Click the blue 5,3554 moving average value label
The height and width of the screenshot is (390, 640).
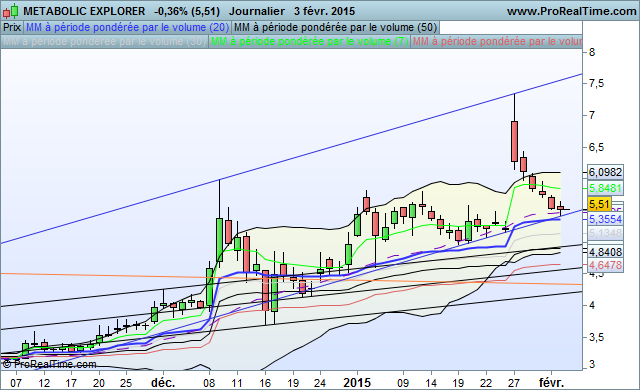pyautogui.click(x=605, y=219)
